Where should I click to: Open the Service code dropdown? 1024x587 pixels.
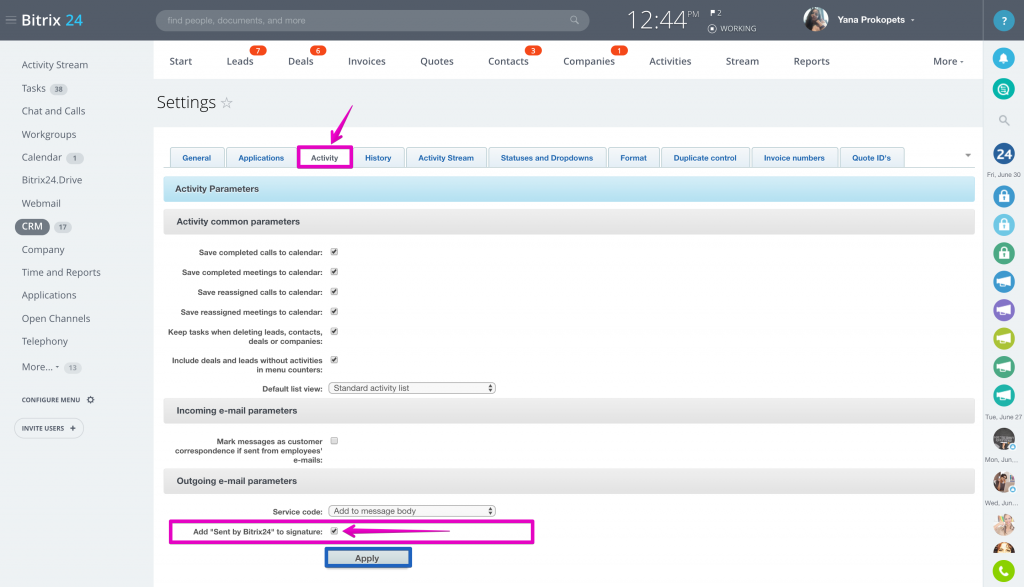[412, 511]
